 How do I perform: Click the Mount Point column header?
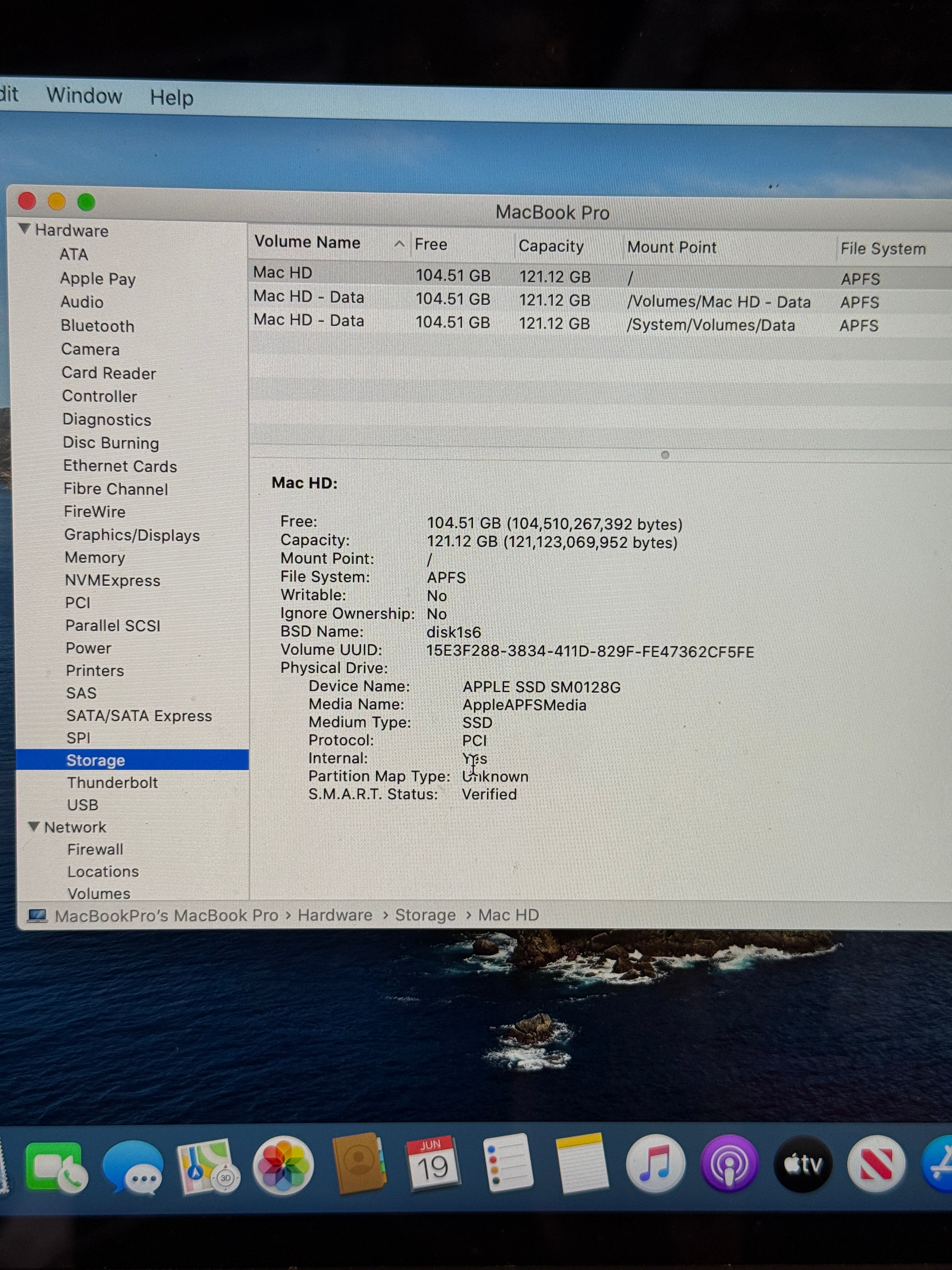click(671, 247)
